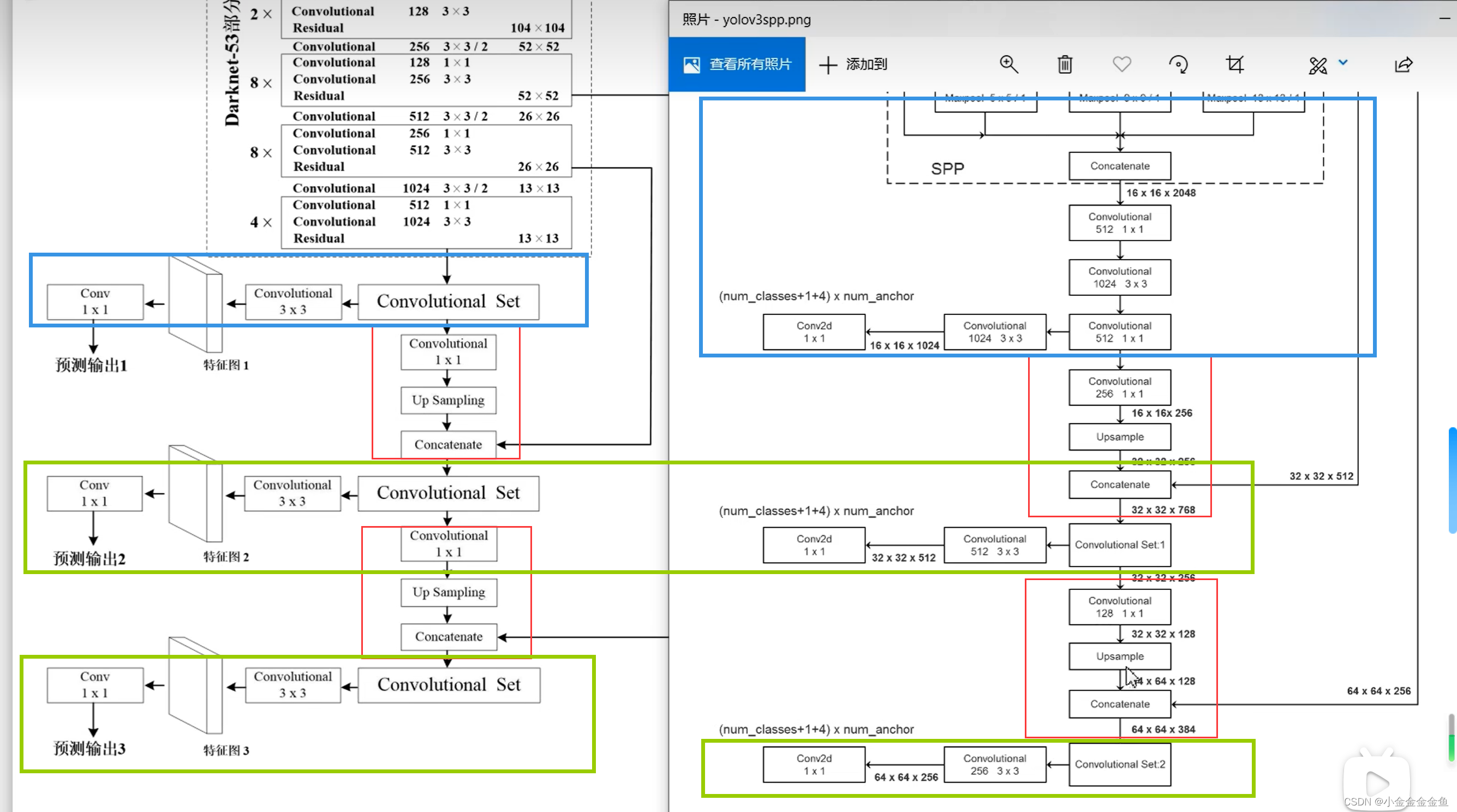Expand the edit options dropdown arrow
1457x812 pixels.
click(1343, 62)
